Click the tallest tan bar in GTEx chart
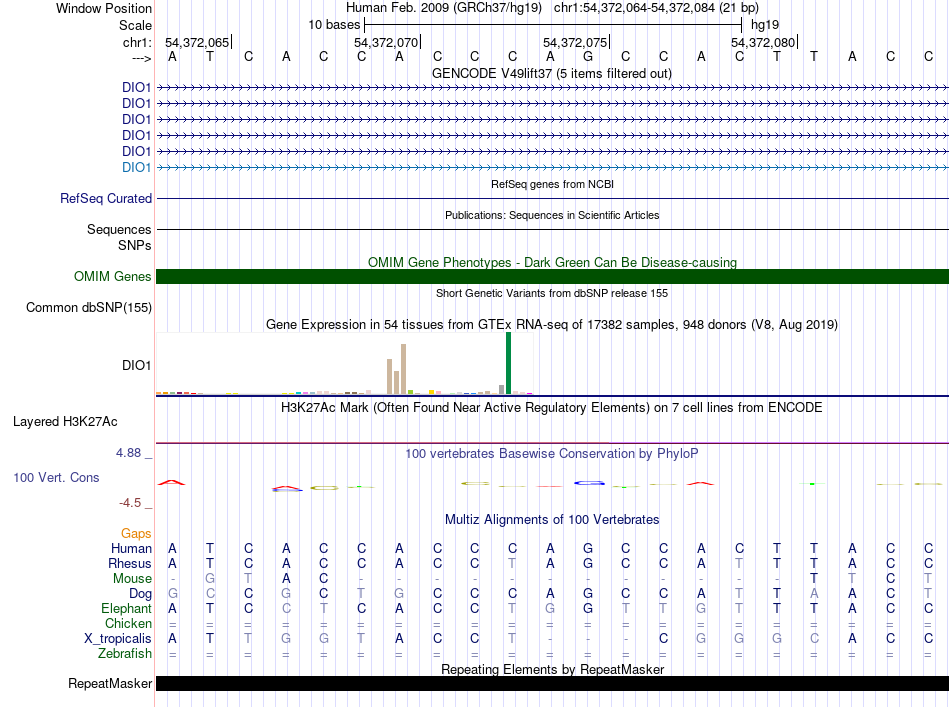 pos(403,370)
